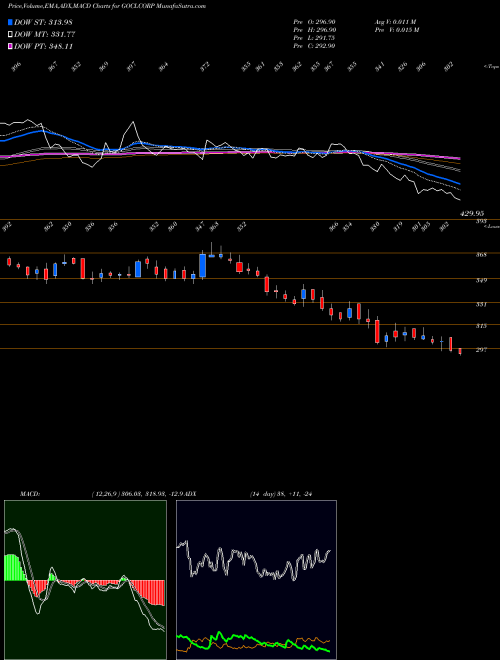The height and width of the screenshot is (660, 500).
Task: Click the 'MACD:' panel heading
Action: coord(29,494)
